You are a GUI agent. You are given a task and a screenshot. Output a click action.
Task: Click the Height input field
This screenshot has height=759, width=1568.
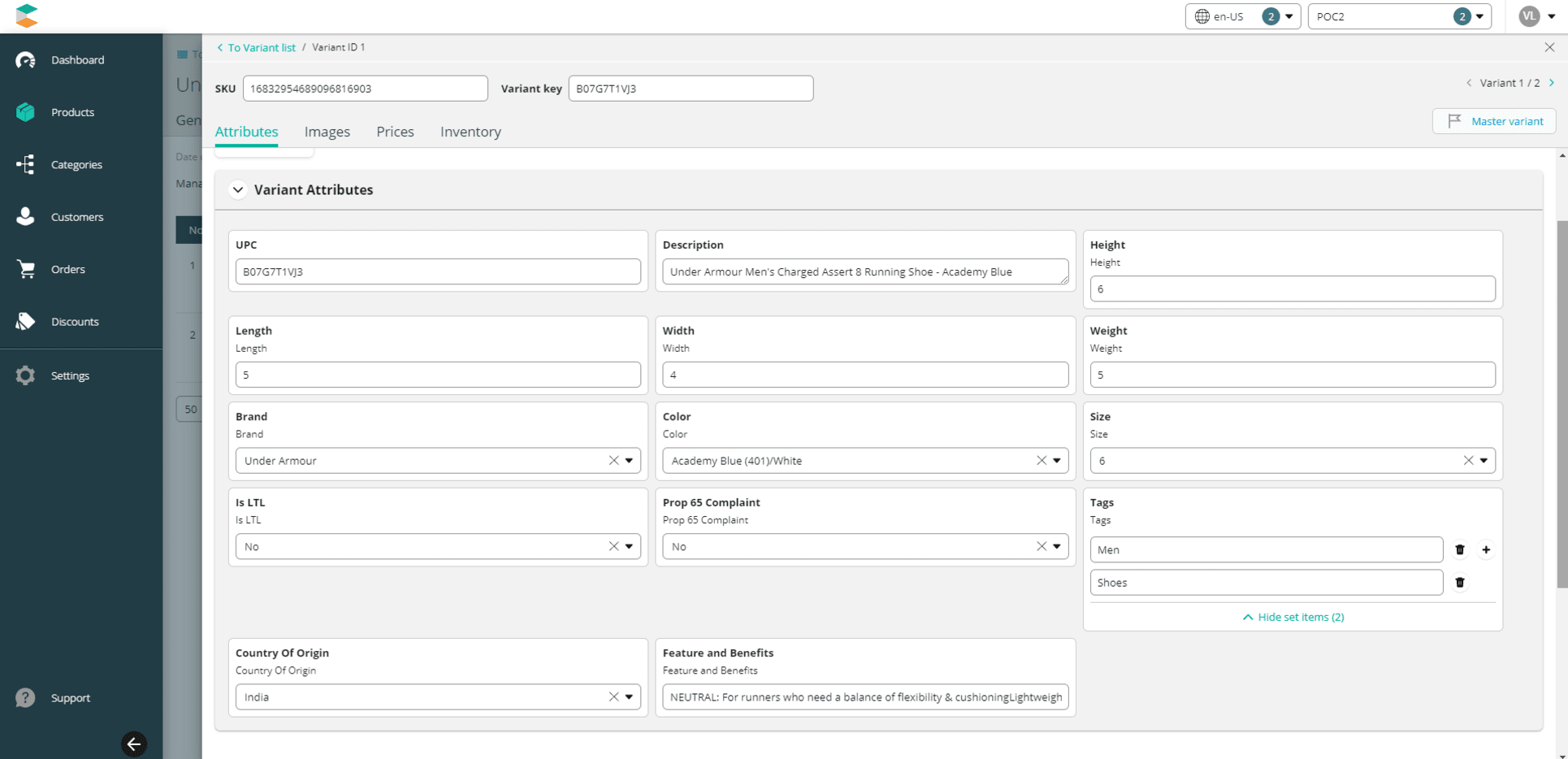click(1293, 289)
